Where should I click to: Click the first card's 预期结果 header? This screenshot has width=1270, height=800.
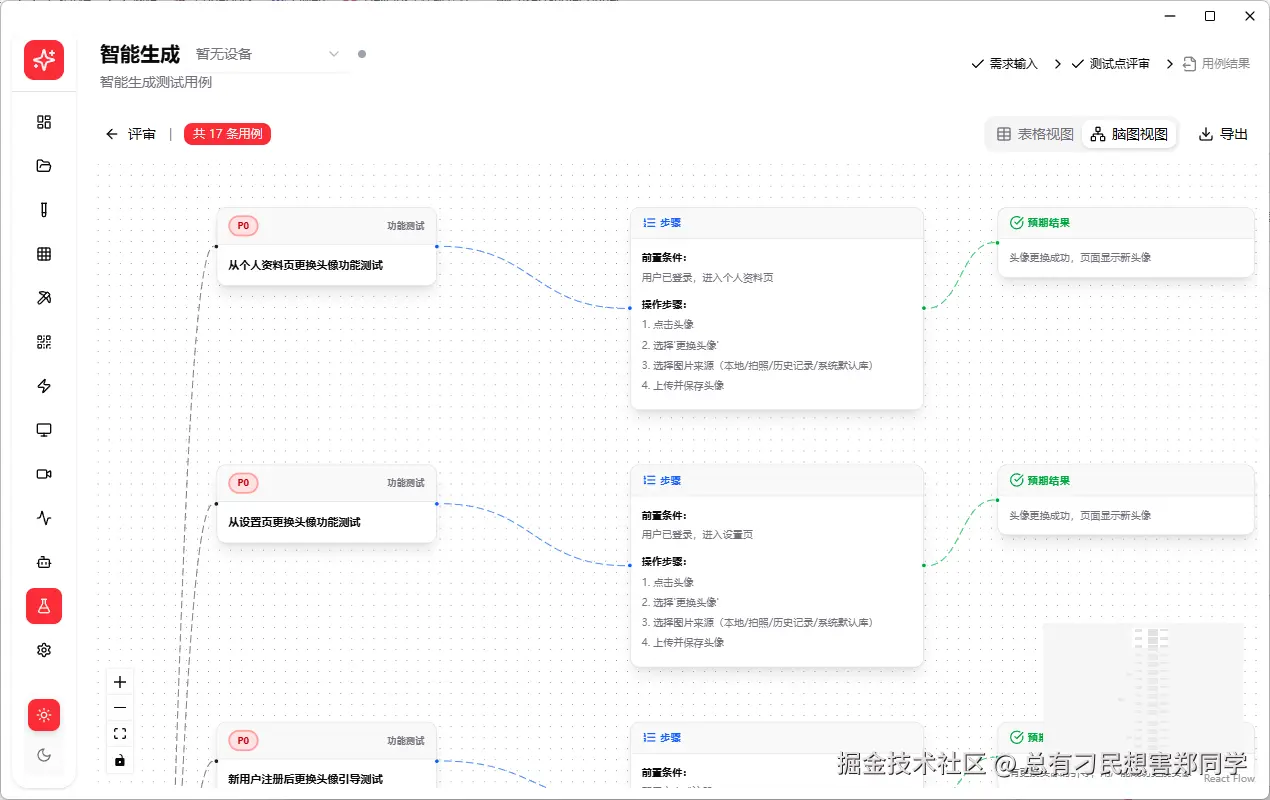[x=1126, y=223]
